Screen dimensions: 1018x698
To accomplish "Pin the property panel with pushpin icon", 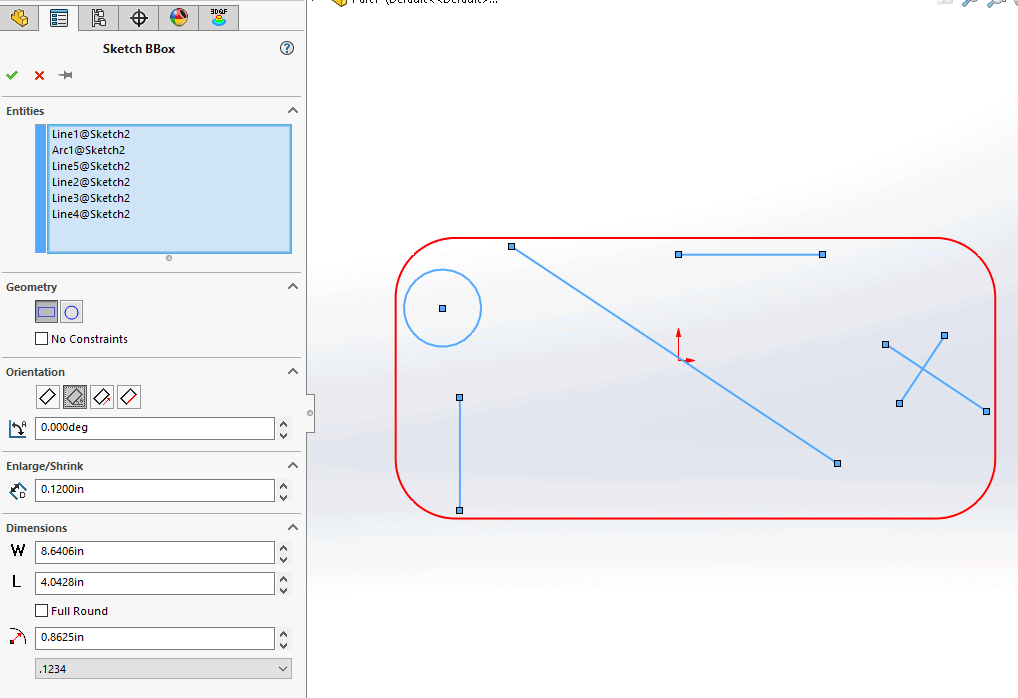I will (66, 75).
